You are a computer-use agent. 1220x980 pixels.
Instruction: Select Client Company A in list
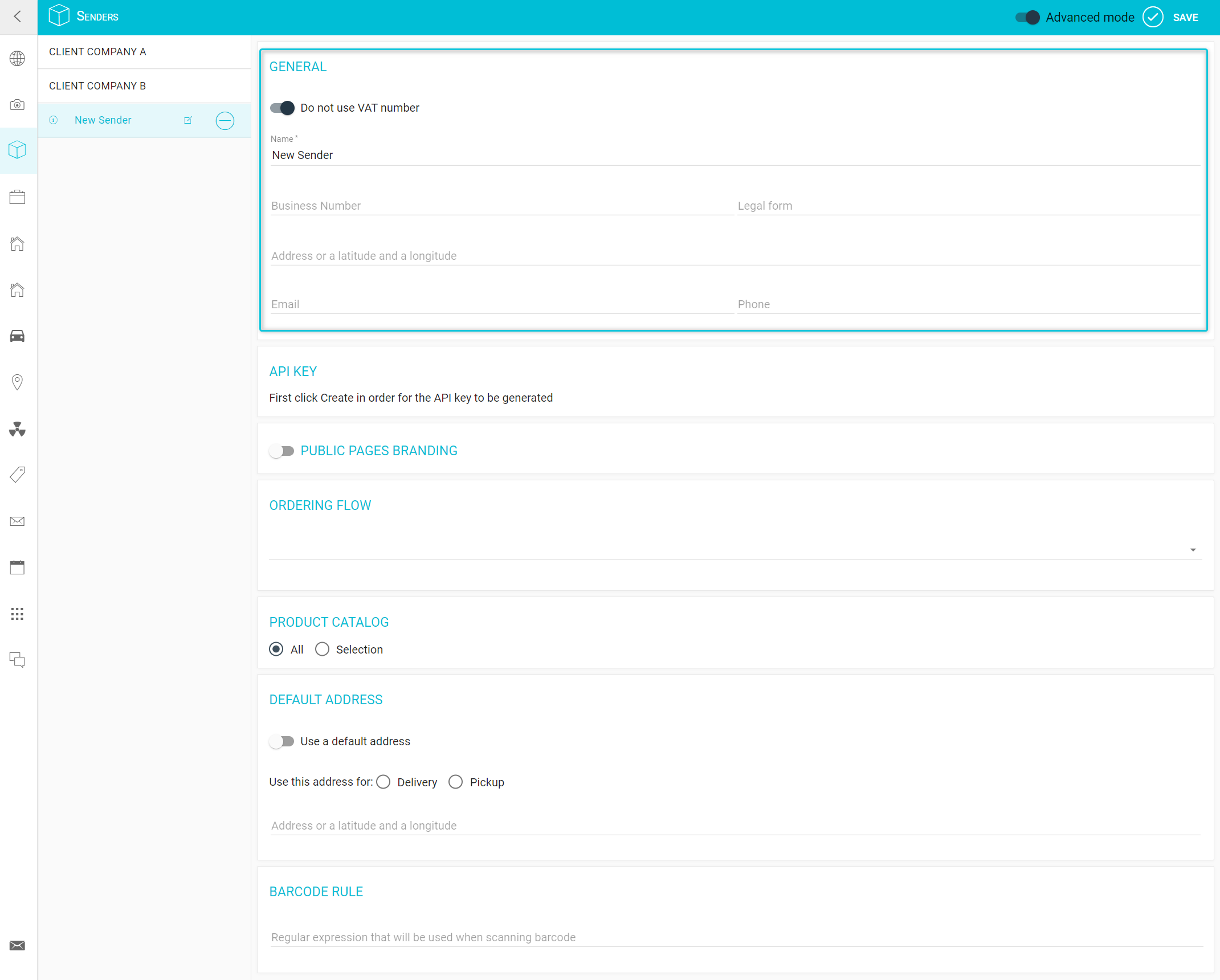point(144,52)
